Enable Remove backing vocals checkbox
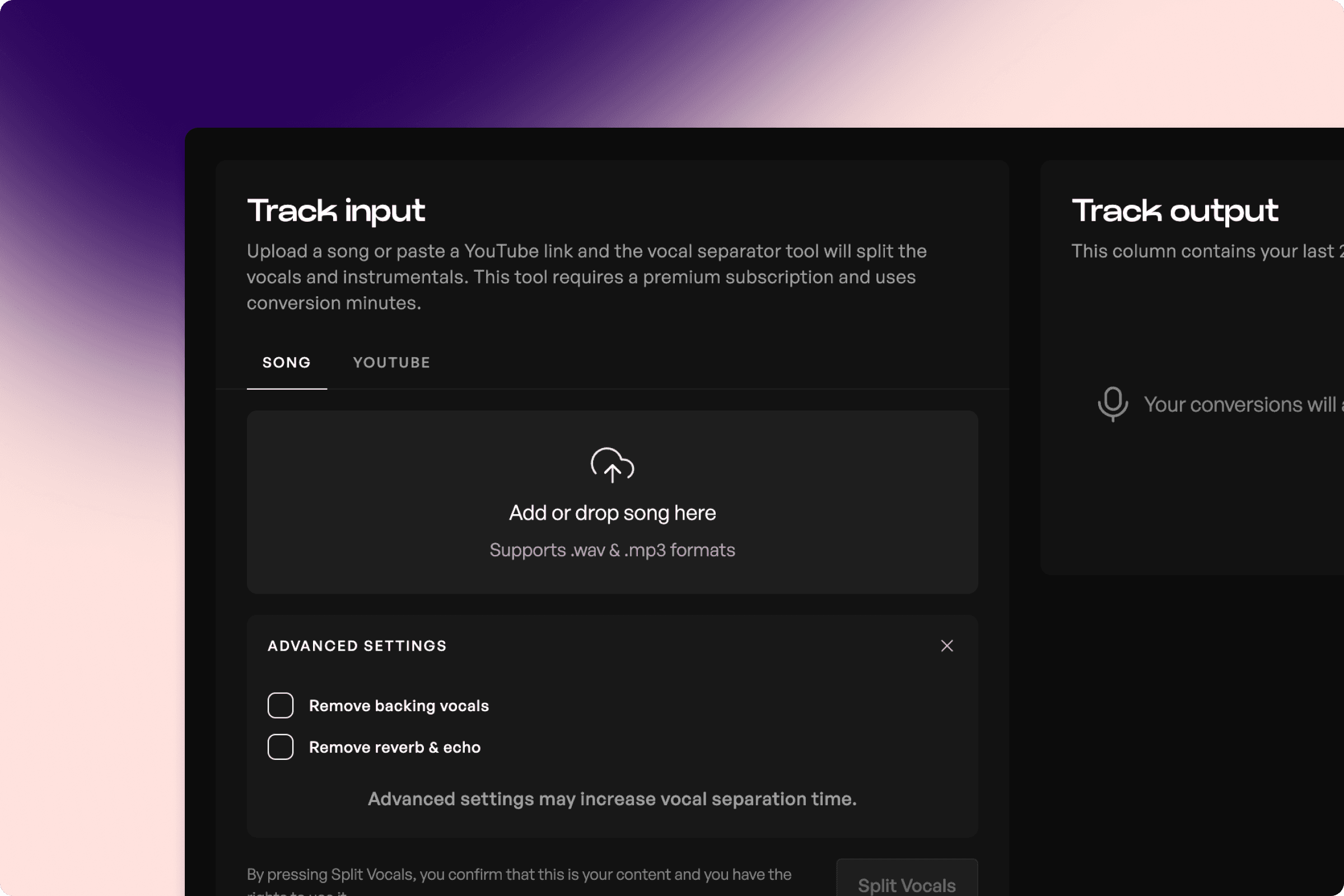This screenshot has height=896, width=1344. 281,706
